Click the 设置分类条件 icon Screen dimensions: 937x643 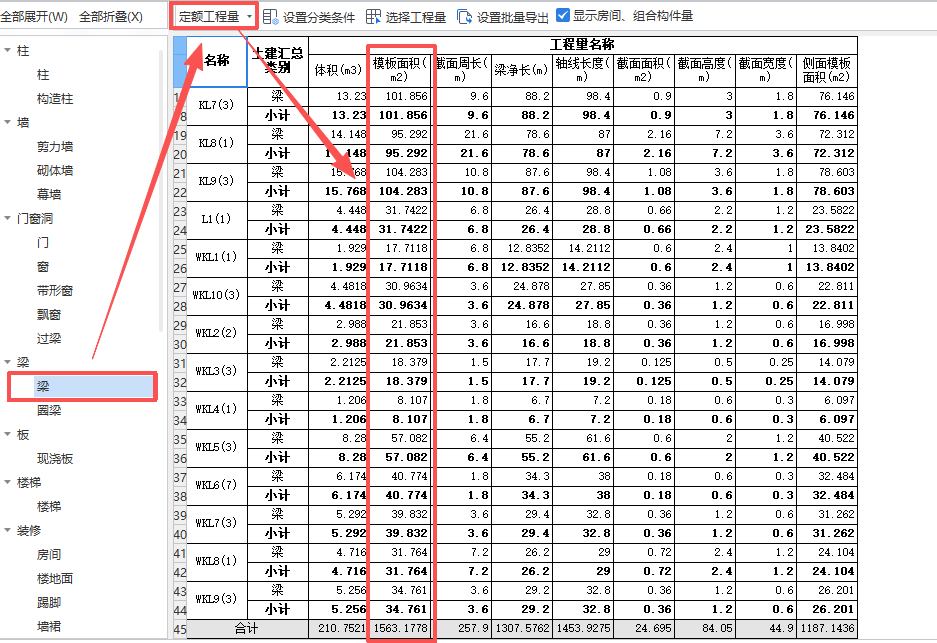pyautogui.click(x=271, y=17)
